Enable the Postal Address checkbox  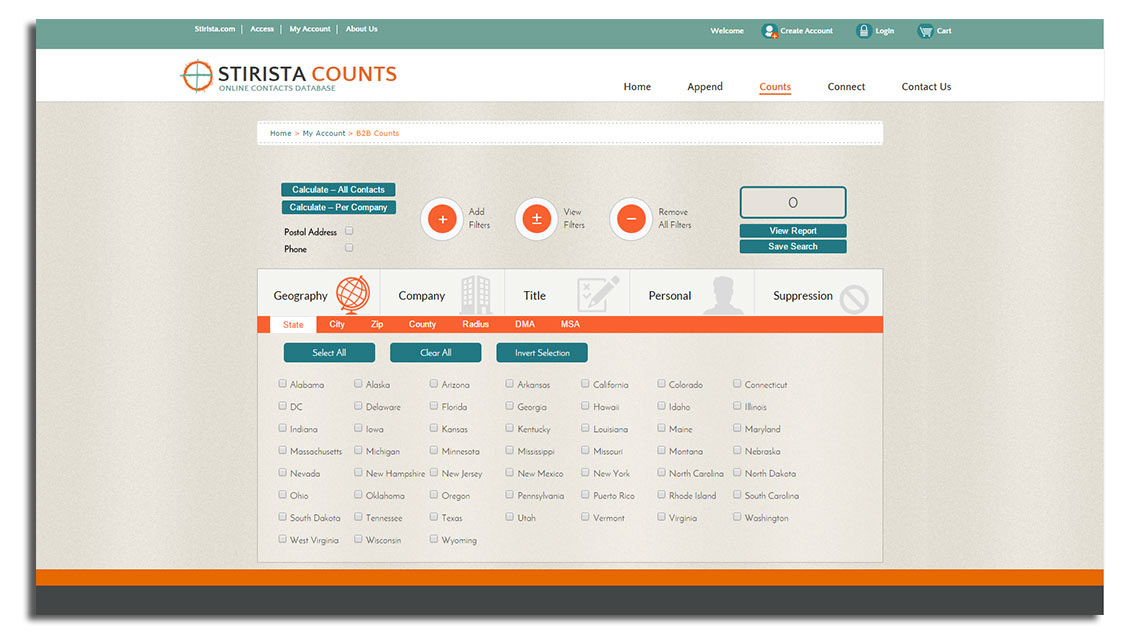pyautogui.click(x=349, y=231)
